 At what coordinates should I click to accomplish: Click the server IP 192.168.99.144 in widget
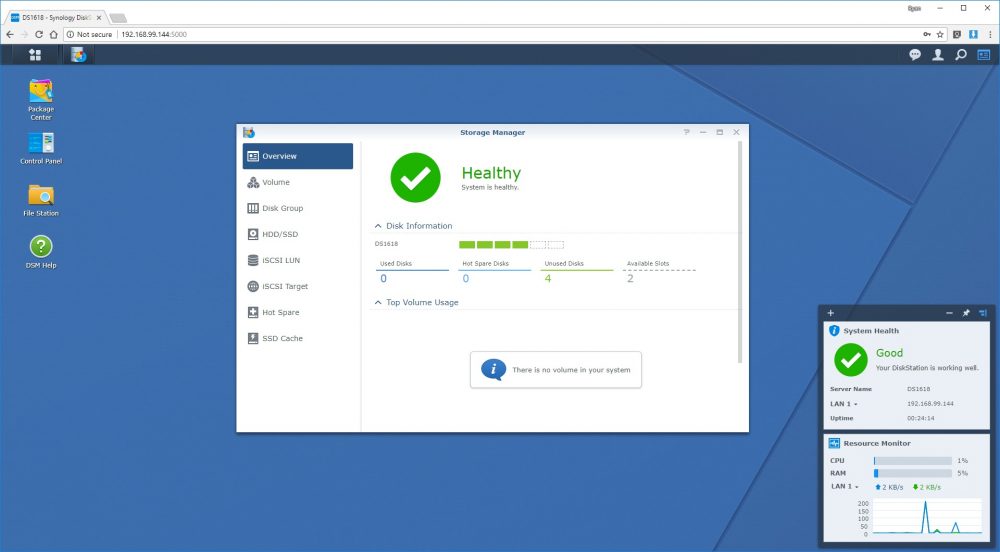(930, 403)
